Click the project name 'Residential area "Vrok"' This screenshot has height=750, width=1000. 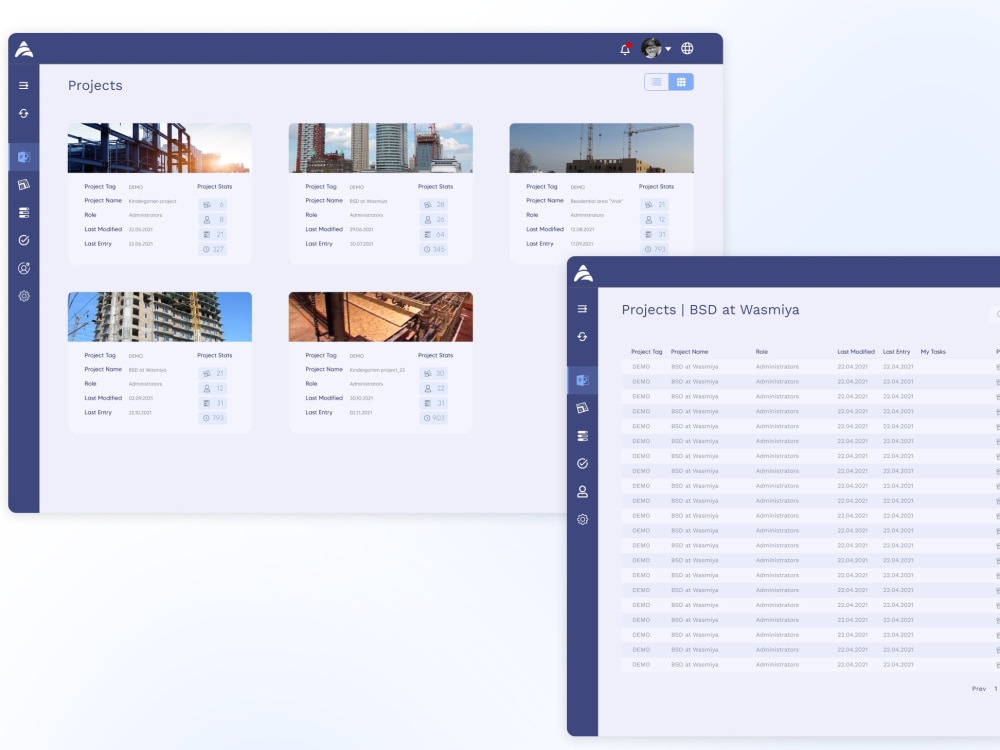pyautogui.click(x=596, y=202)
